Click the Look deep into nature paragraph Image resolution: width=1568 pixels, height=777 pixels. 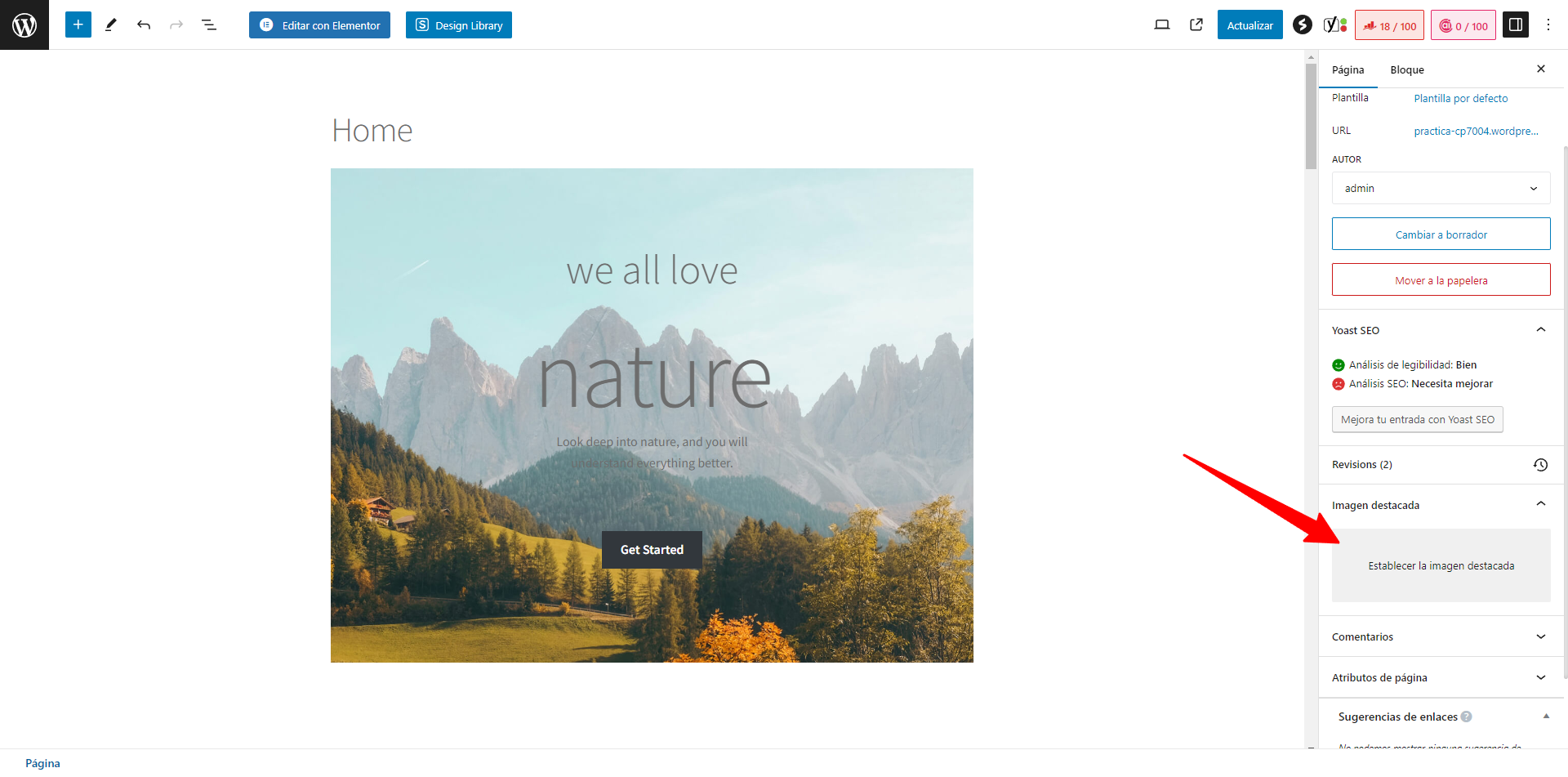tap(652, 452)
